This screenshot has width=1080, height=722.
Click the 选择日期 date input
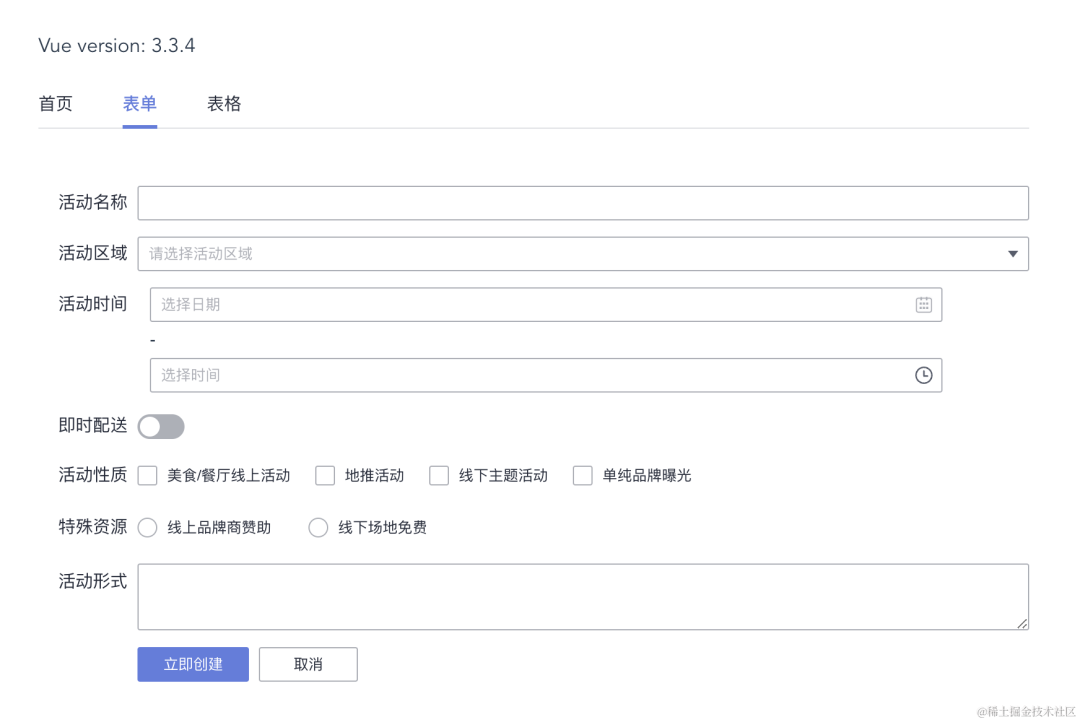546,305
